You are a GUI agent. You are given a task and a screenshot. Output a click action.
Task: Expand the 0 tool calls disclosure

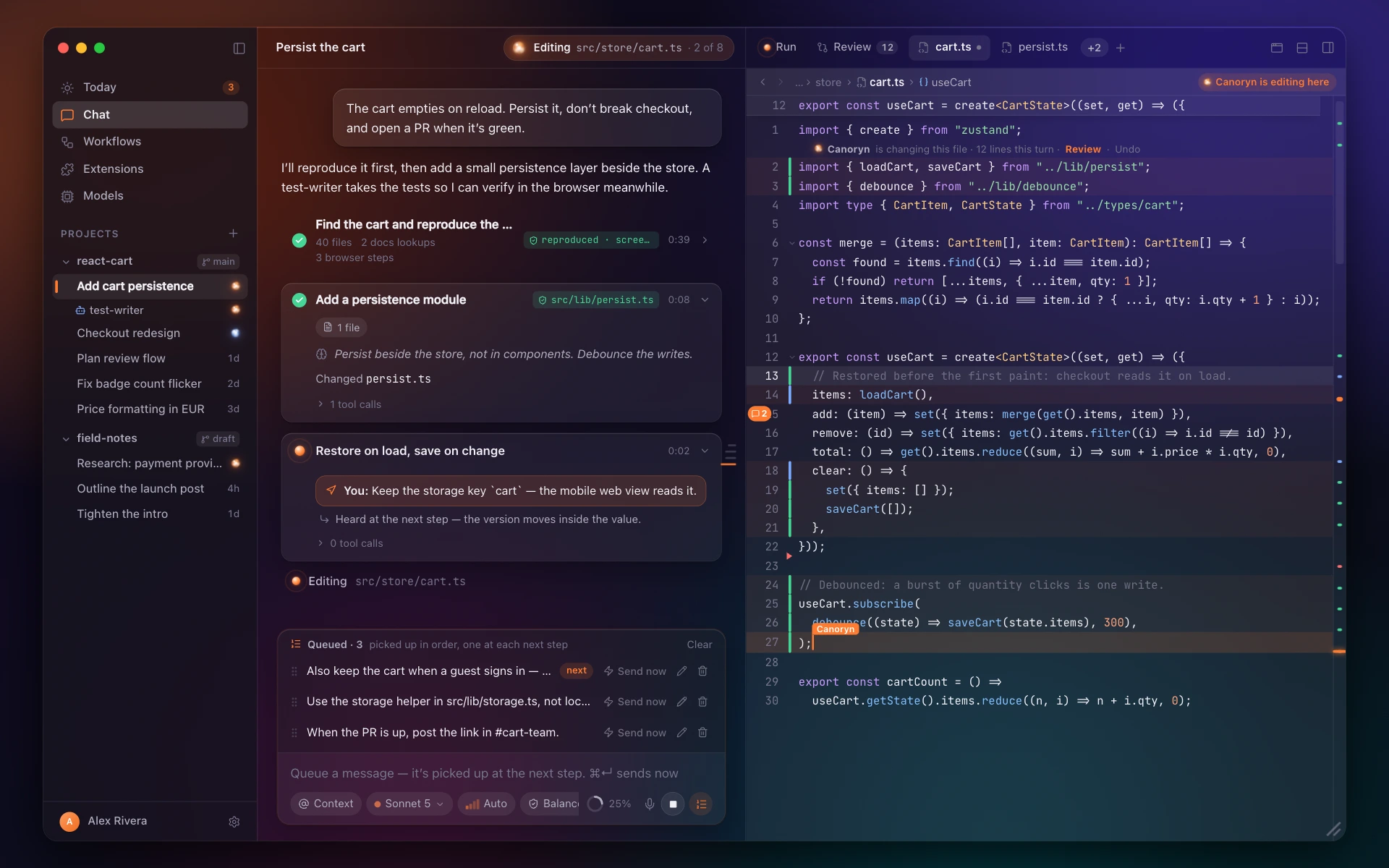[x=350, y=543]
